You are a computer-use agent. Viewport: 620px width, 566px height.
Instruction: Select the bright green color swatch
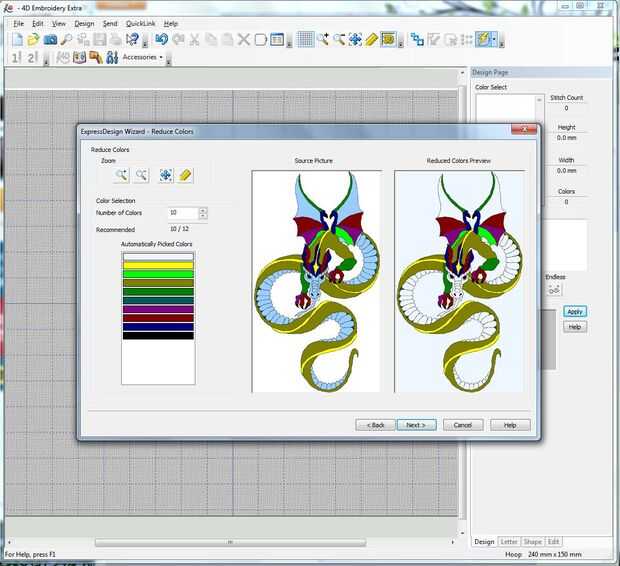pos(158,274)
